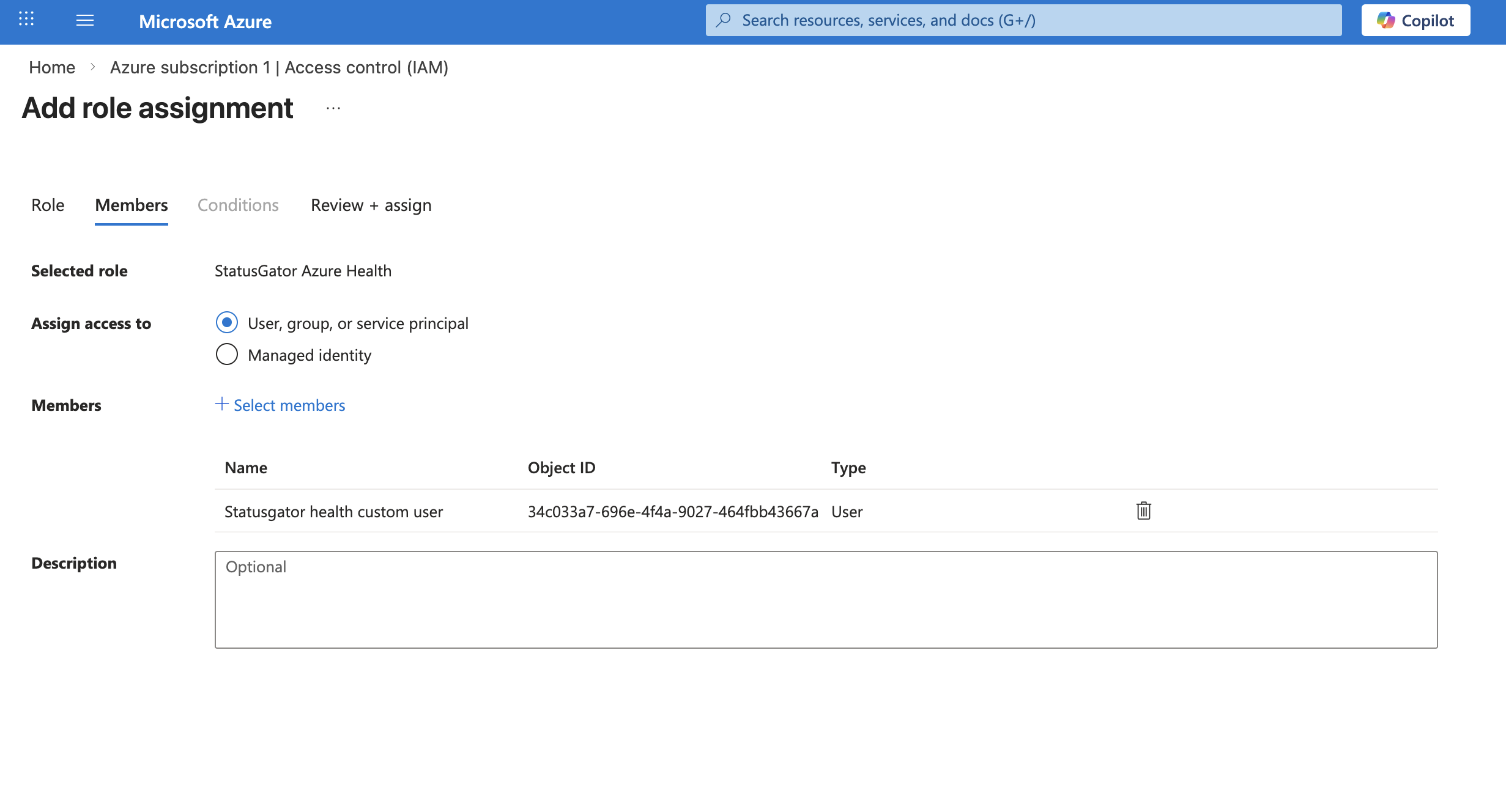This screenshot has height=812, width=1506.
Task: Open the ellipsis more options menu
Action: (x=333, y=108)
